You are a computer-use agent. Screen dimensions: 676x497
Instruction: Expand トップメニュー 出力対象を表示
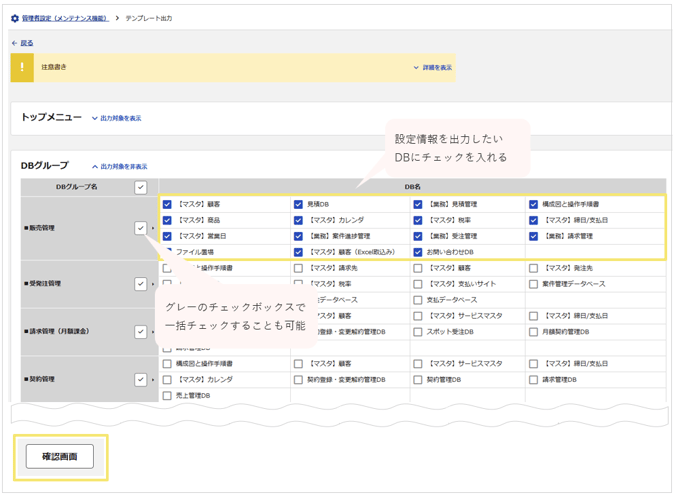[117, 118]
